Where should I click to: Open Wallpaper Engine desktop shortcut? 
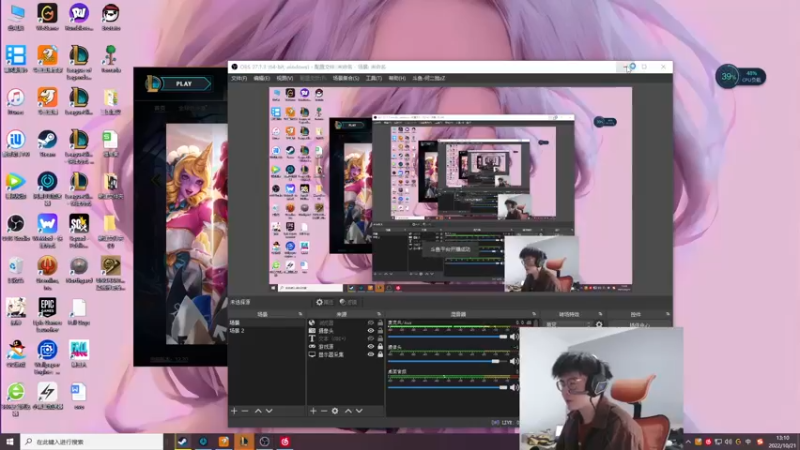(47, 357)
